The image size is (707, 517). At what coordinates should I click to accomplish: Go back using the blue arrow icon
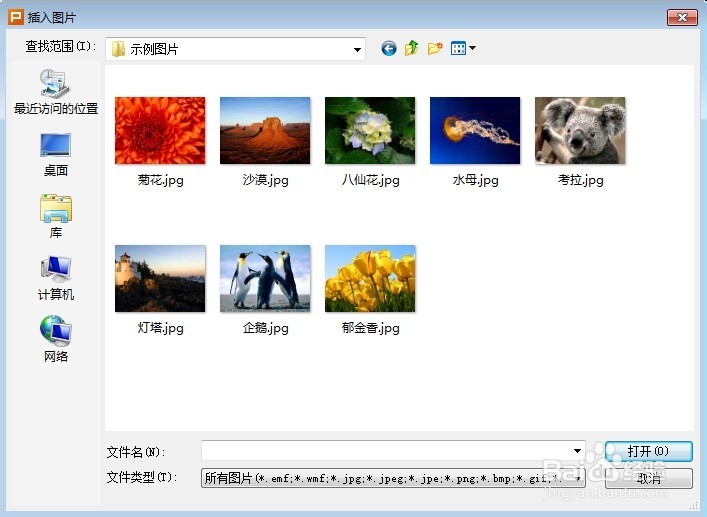coord(389,48)
